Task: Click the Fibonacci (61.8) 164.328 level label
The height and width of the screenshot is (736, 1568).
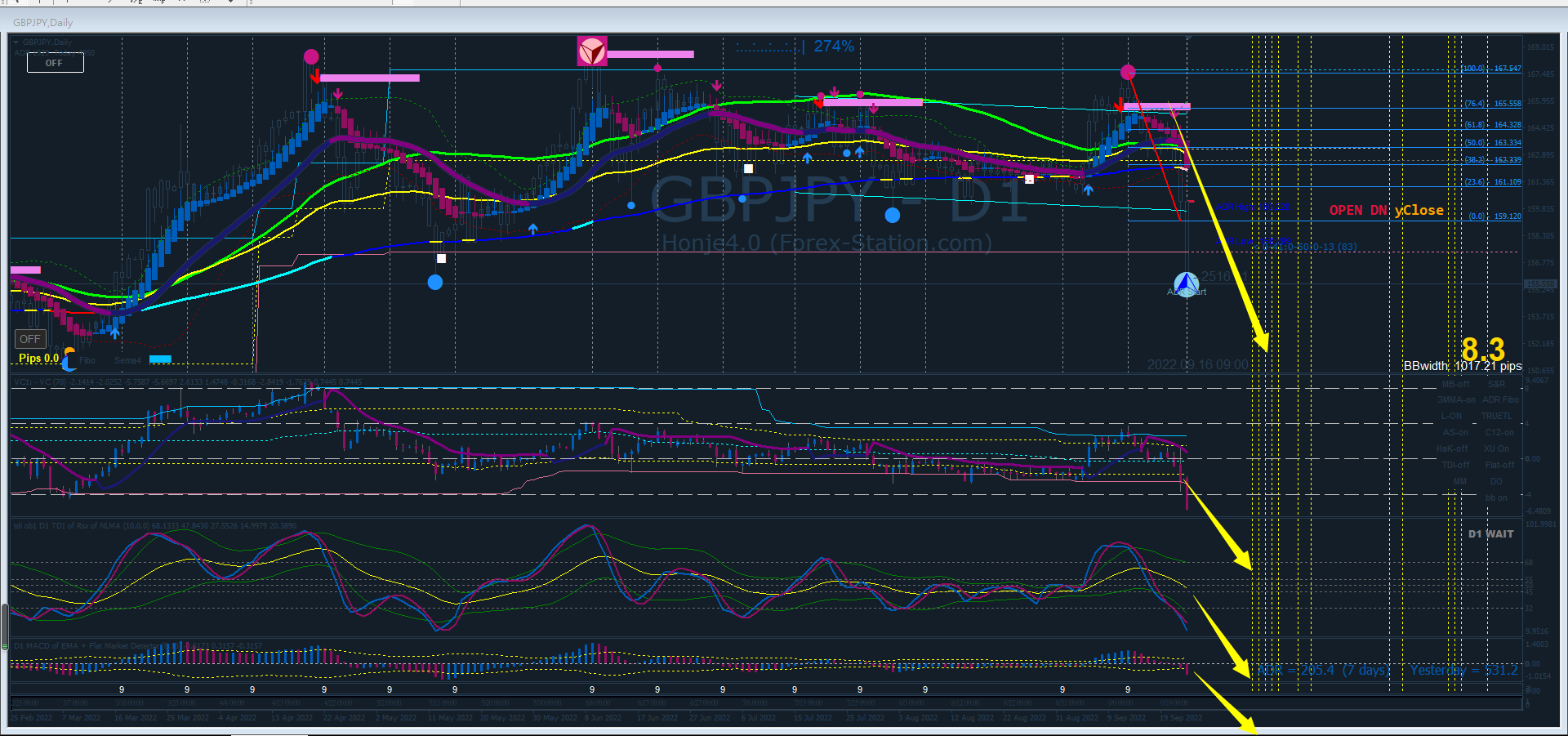Action: click(1492, 125)
